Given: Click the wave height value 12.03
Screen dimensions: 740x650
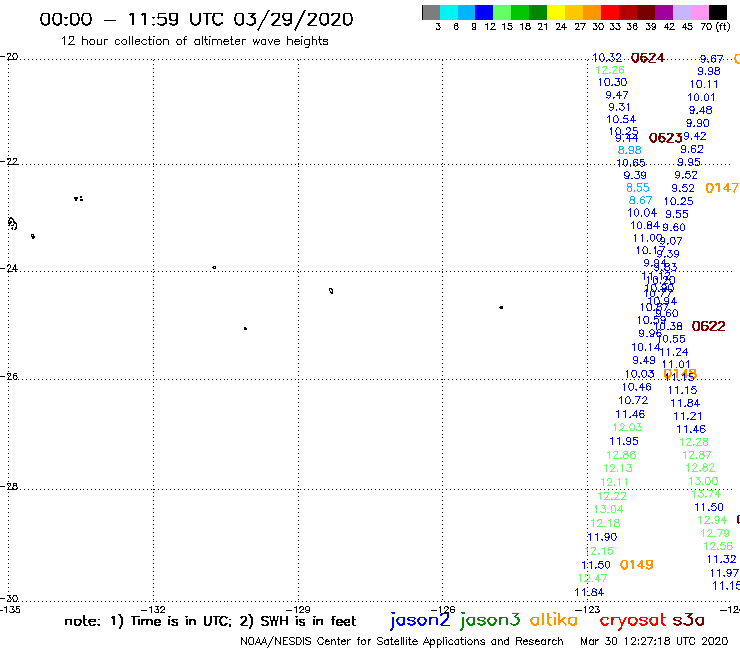Looking at the screenshot, I should 627,427.
